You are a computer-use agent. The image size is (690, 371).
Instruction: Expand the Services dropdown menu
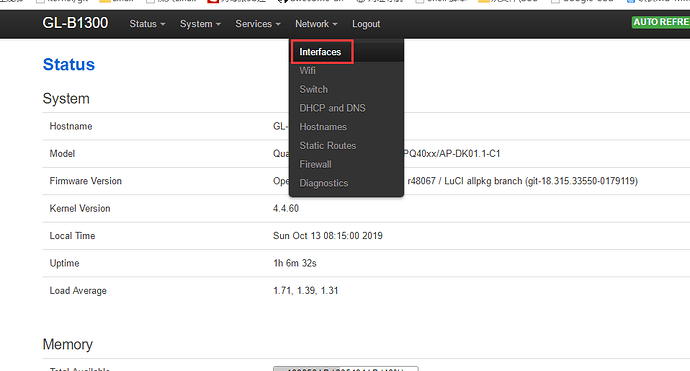click(258, 24)
